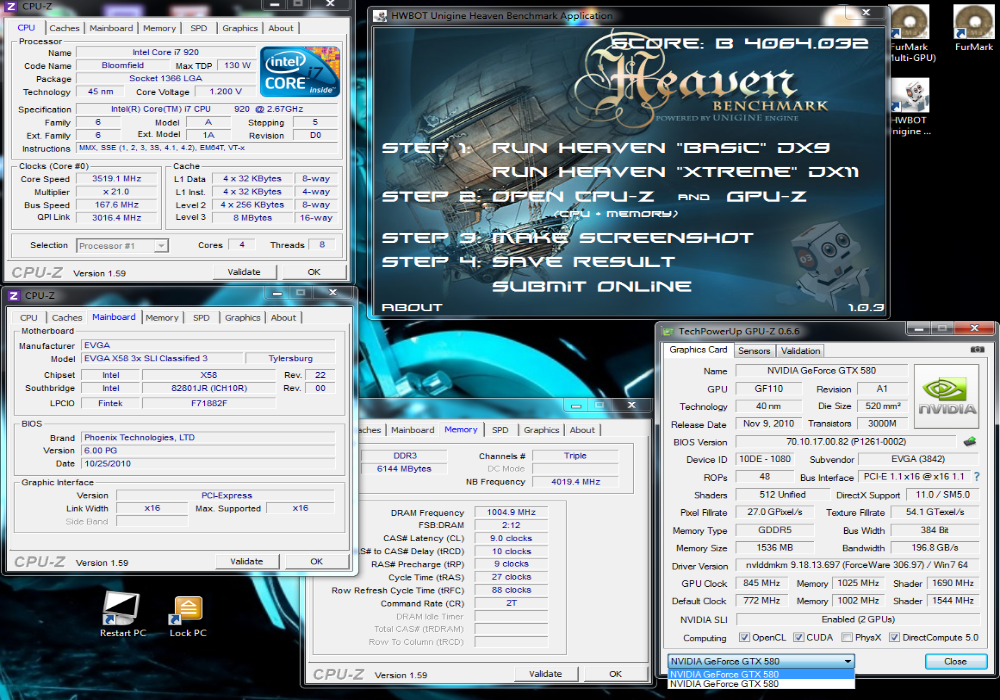The height and width of the screenshot is (700, 1000).
Task: Click the NB Frequency 4019.4 MHz value
Action: pyautogui.click(x=575, y=481)
